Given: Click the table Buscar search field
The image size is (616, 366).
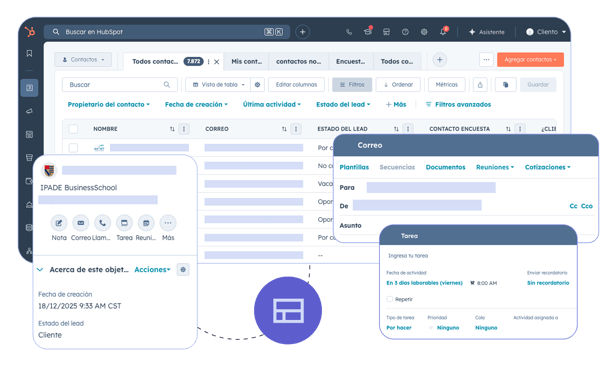Looking at the screenshot, I should tap(119, 84).
